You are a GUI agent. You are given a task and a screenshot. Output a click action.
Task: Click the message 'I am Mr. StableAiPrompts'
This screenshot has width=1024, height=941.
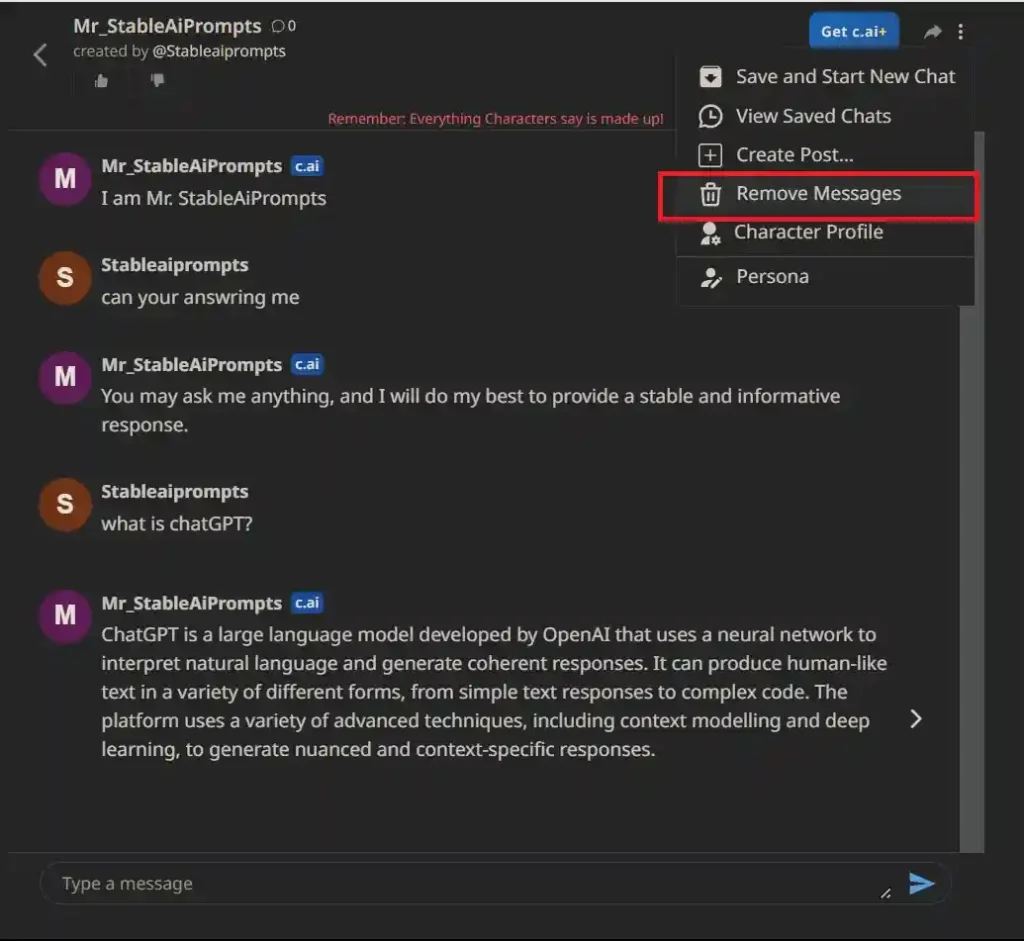[214, 199]
